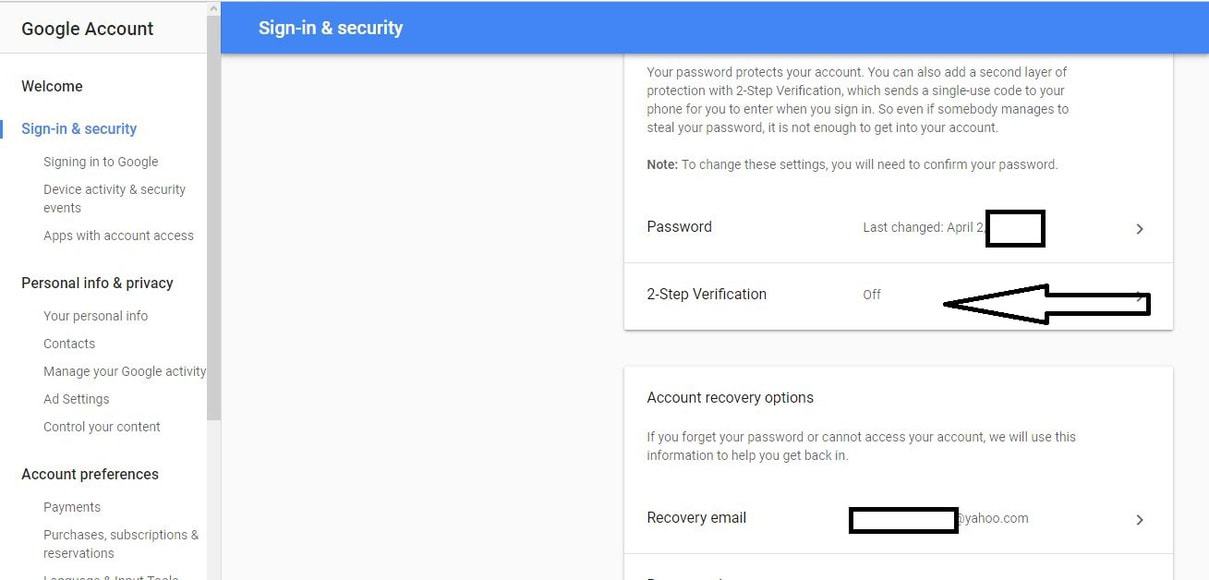The image size is (1209, 580).
Task: Select the Account preferences section
Action: tap(89, 473)
